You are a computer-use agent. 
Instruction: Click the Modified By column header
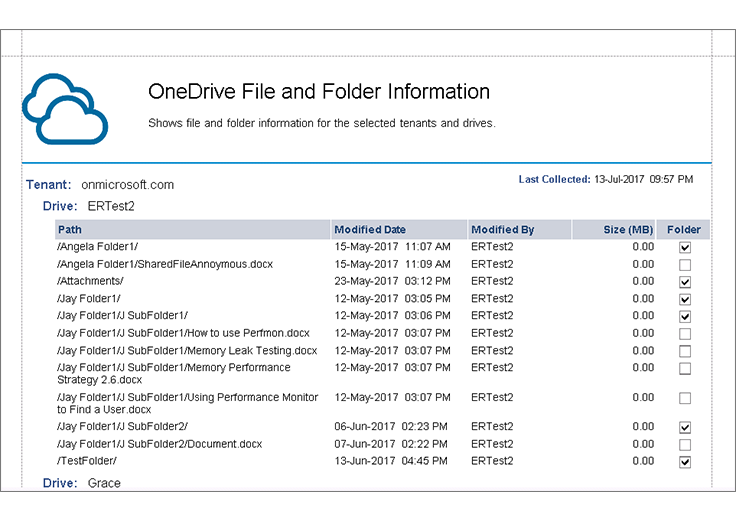click(x=520, y=230)
